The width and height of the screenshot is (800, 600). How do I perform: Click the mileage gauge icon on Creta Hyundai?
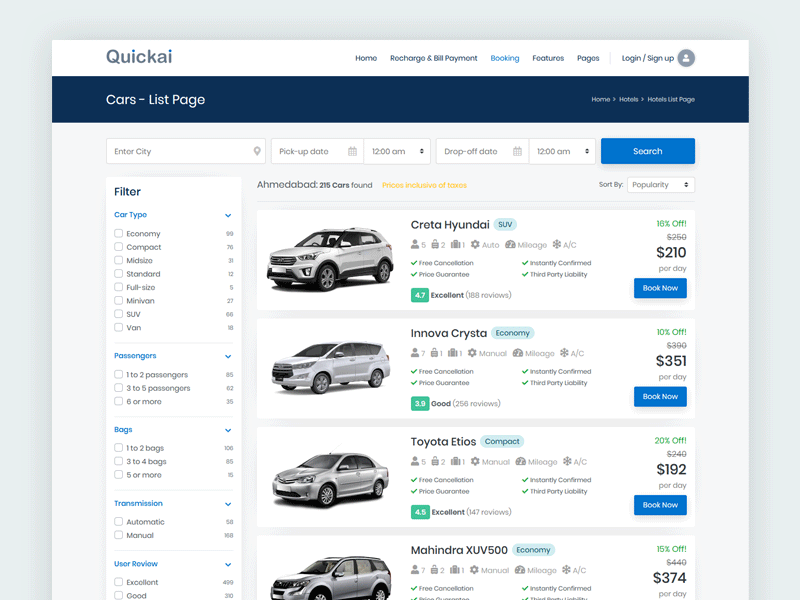pyautogui.click(x=510, y=244)
